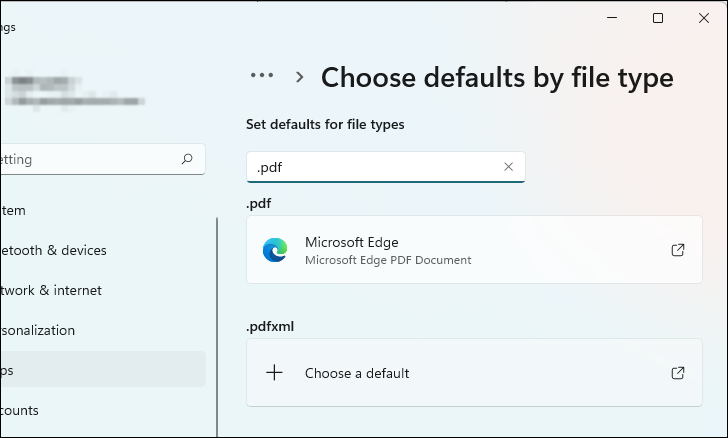Viewport: 728px width, 438px height.
Task: Go to Personalization settings
Action: (40, 330)
